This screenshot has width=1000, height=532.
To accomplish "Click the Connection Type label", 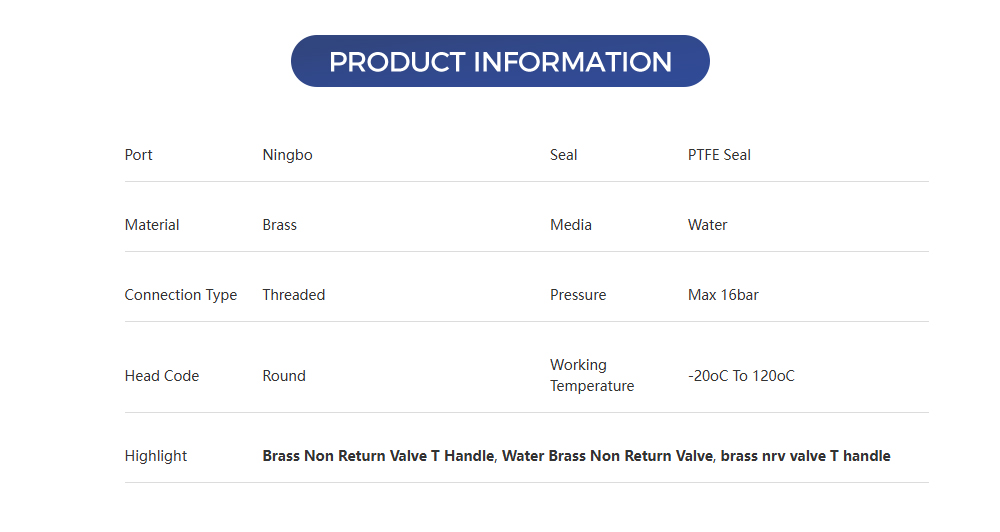I will [181, 295].
